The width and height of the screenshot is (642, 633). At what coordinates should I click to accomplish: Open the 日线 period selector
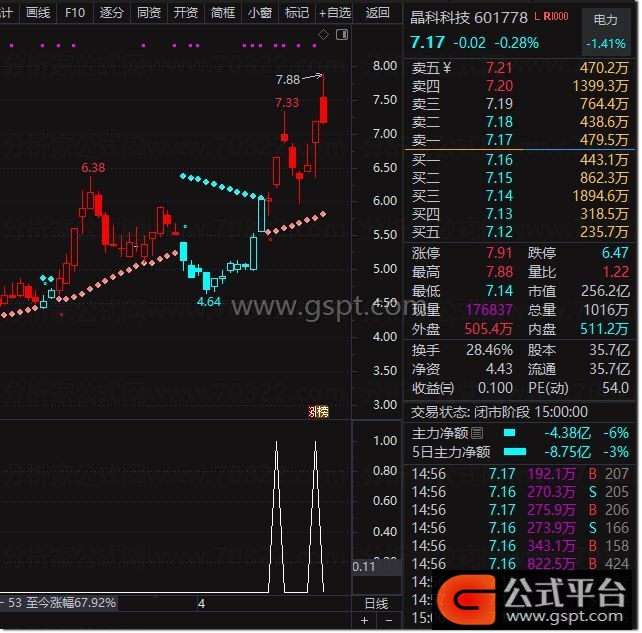click(x=376, y=604)
